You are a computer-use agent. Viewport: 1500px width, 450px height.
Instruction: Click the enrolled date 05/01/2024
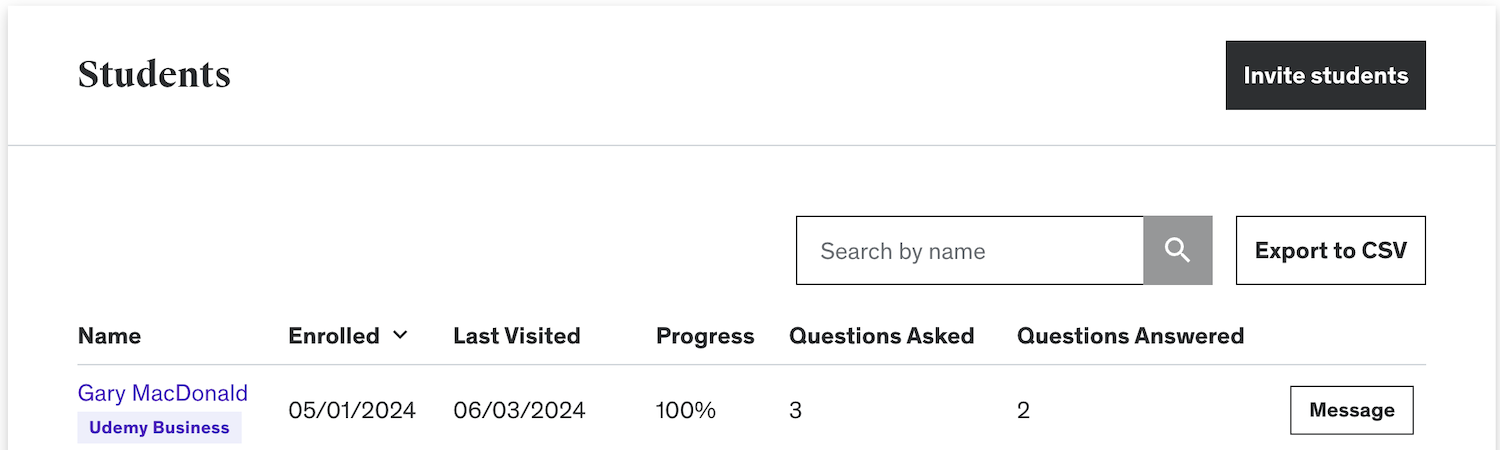coord(352,410)
